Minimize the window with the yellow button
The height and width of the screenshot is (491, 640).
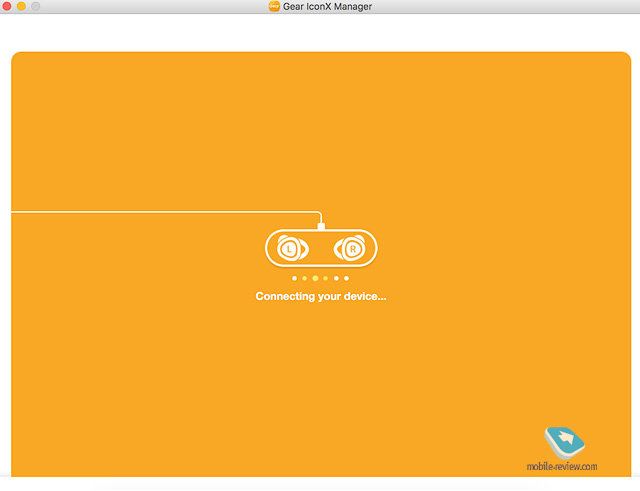coord(21,6)
